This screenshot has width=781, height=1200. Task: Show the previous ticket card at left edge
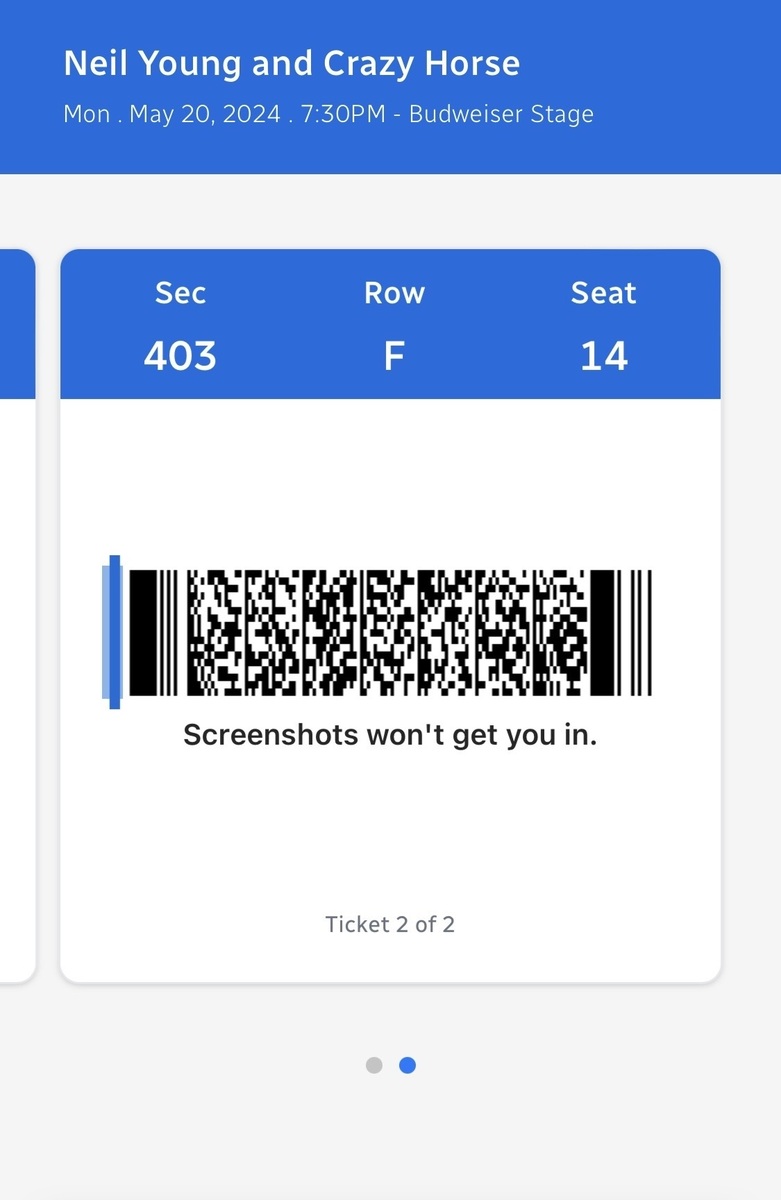click(x=17, y=615)
